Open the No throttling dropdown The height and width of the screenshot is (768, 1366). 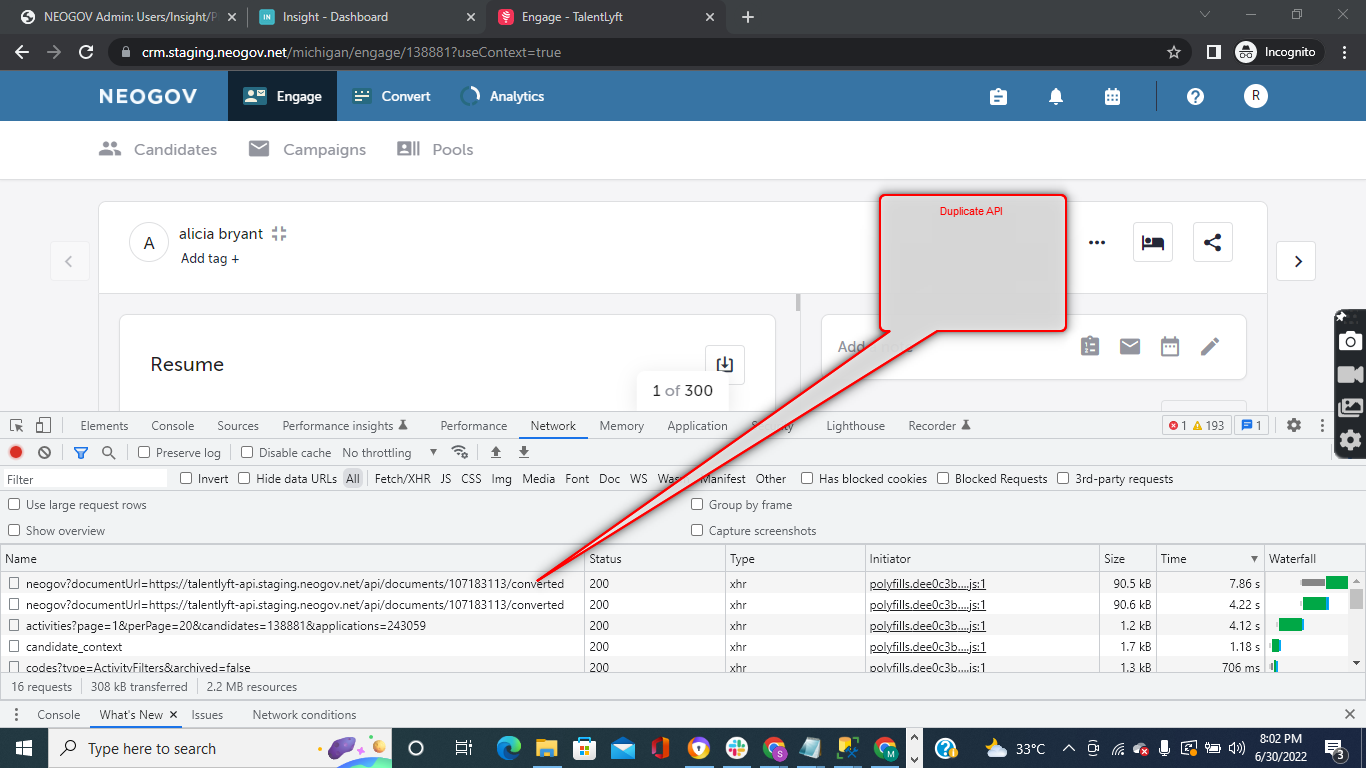(x=389, y=452)
